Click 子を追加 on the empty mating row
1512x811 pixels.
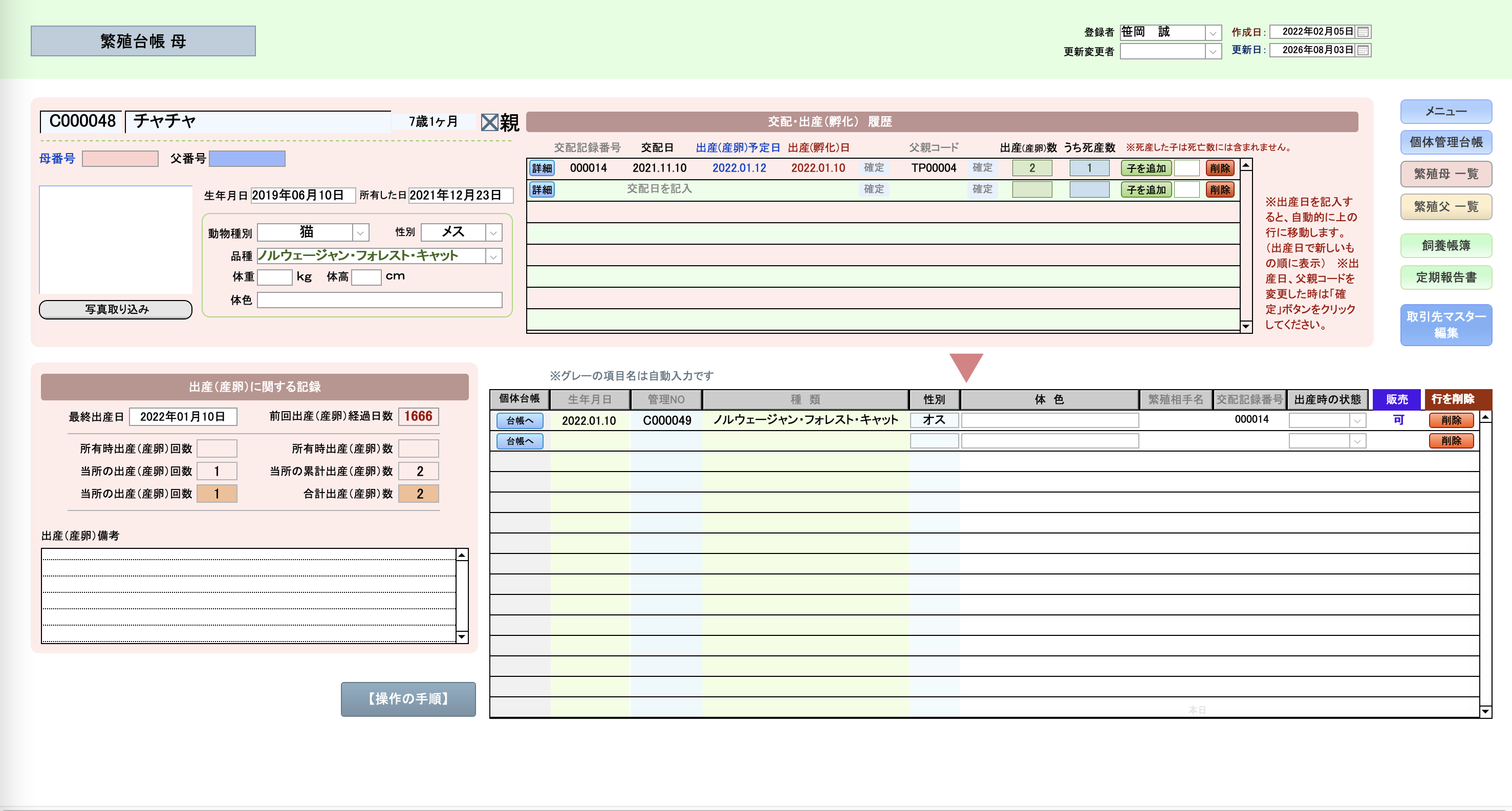pyautogui.click(x=1146, y=189)
